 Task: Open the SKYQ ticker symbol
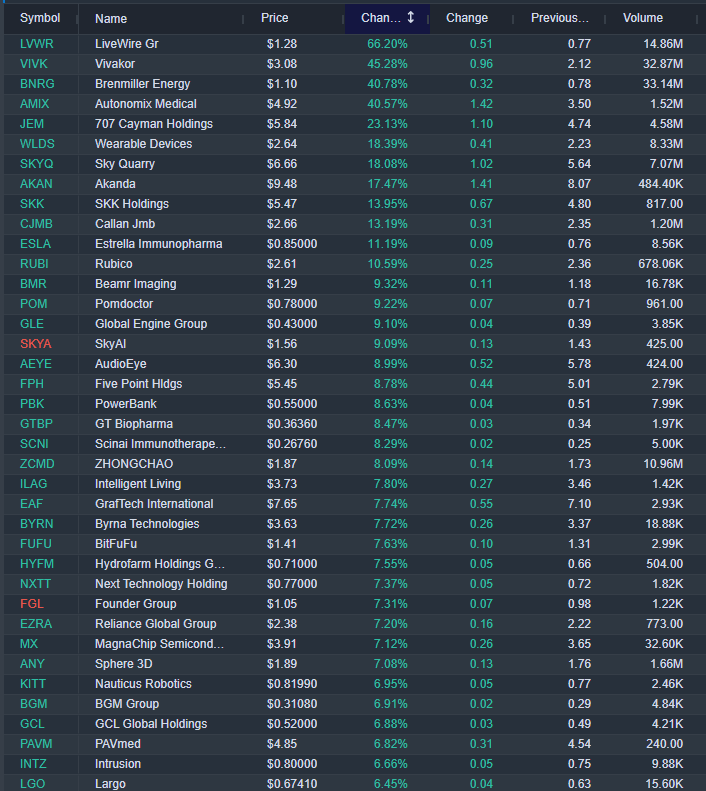[x=36, y=164]
